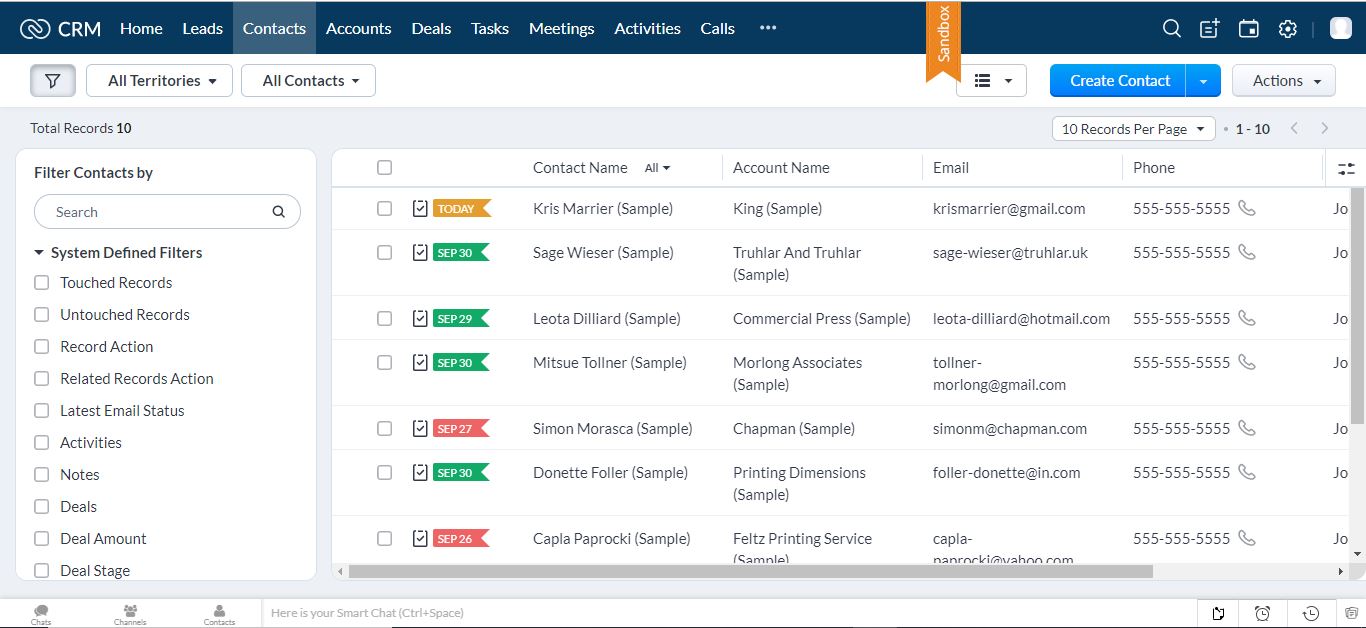Open the reminders alarm clock icon
The height and width of the screenshot is (628, 1366).
pos(1262,613)
